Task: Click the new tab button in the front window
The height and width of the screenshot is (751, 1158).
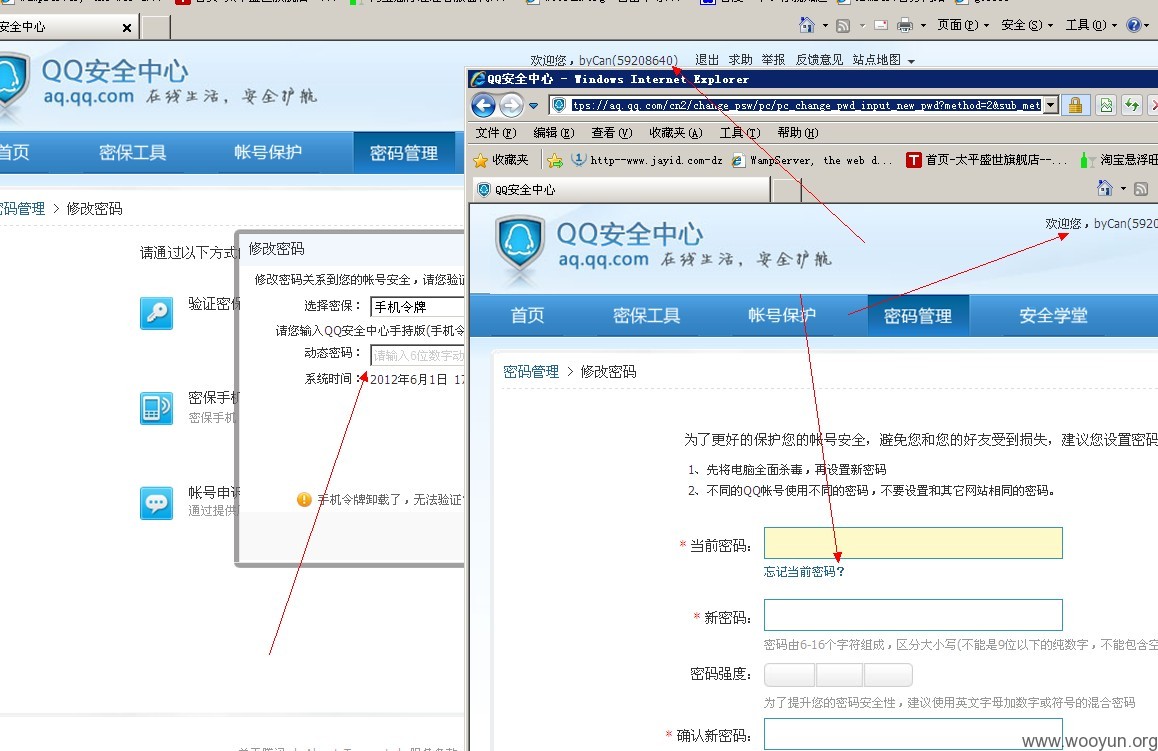Action: pos(787,191)
